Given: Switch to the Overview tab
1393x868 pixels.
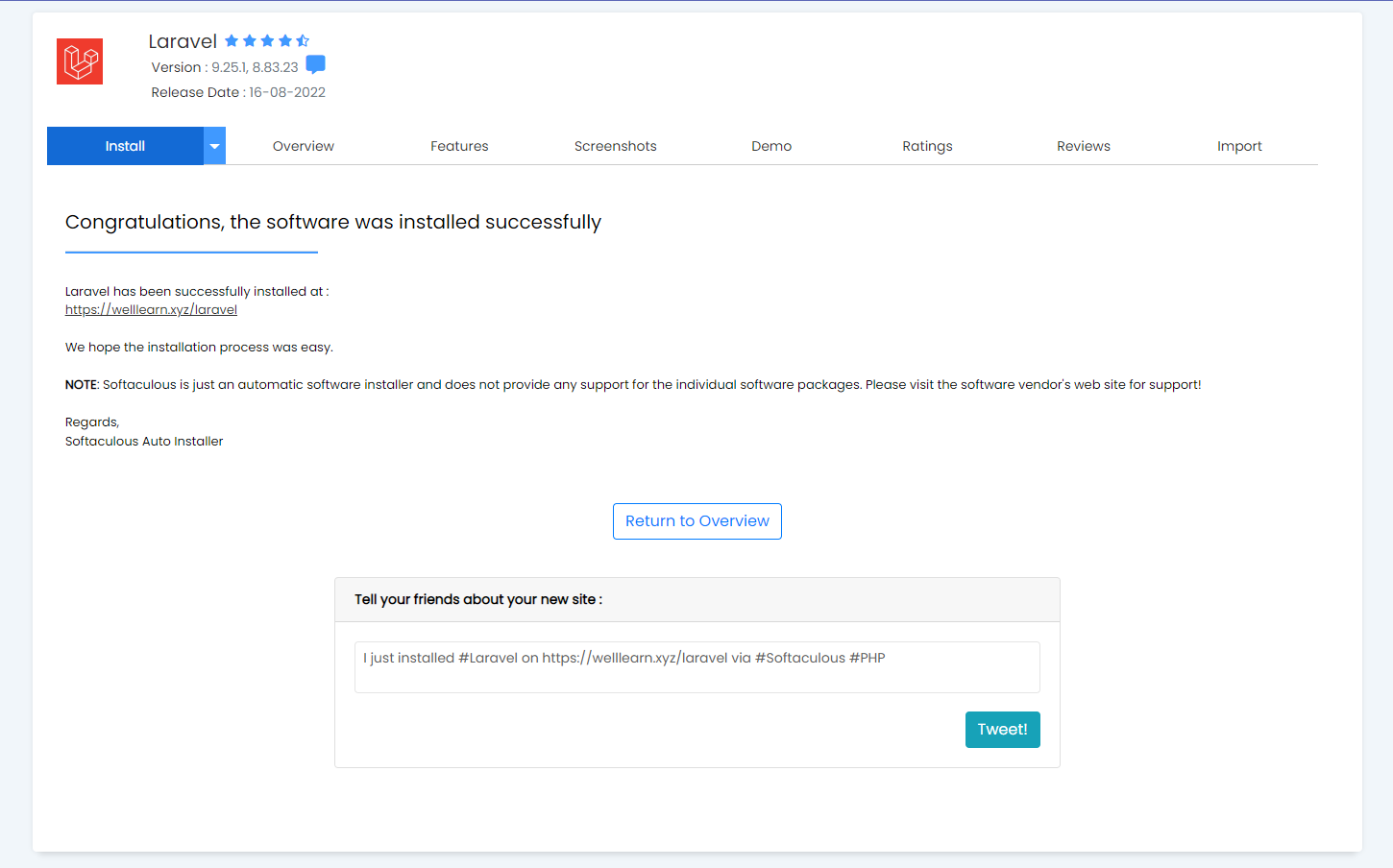Looking at the screenshot, I should pyautogui.click(x=304, y=146).
